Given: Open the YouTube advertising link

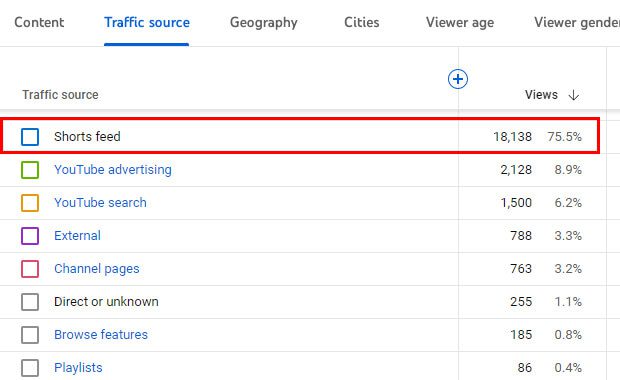Looking at the screenshot, I should [113, 170].
